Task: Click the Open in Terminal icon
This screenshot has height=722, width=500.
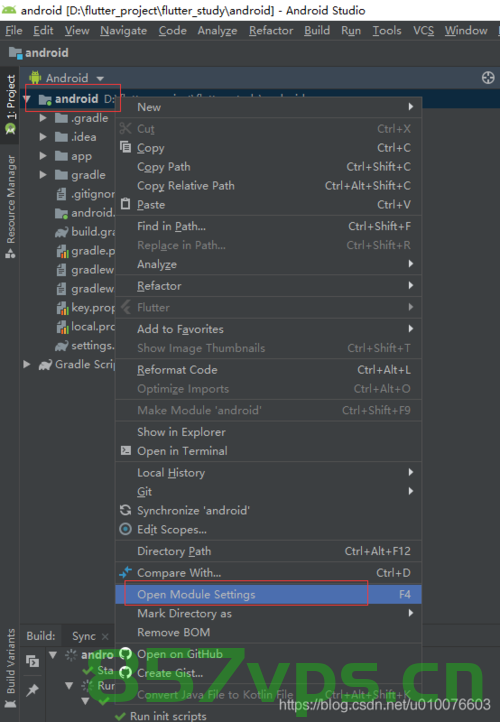Action: pos(125,451)
